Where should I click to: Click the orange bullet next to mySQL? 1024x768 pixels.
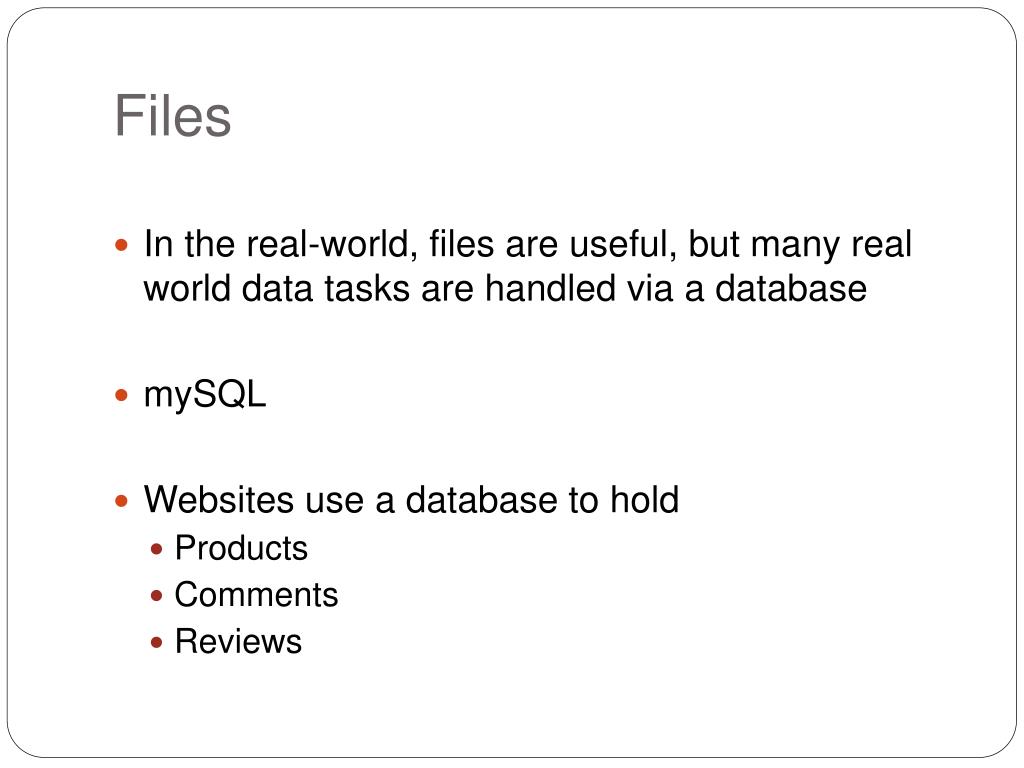(x=121, y=395)
